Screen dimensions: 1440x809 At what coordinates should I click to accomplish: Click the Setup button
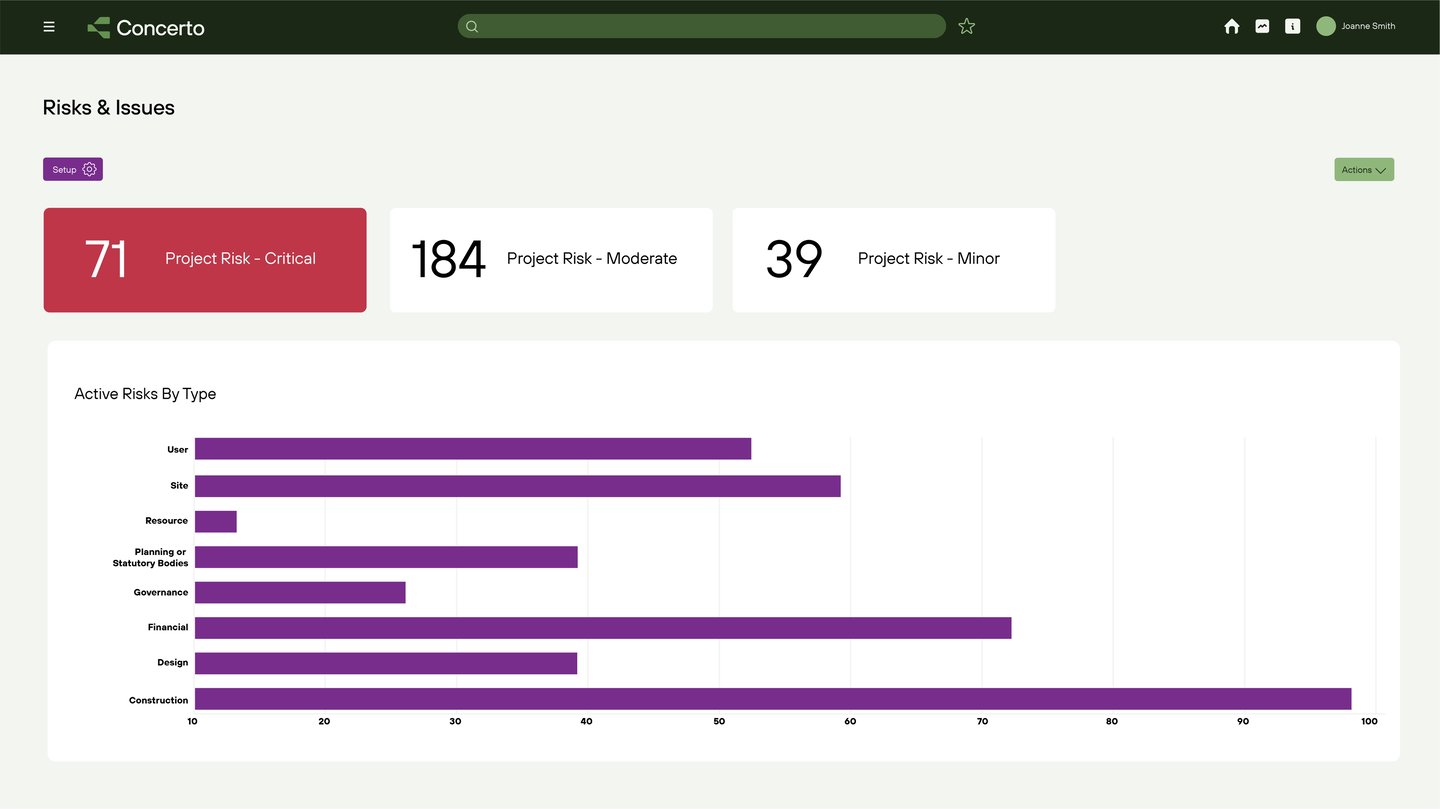click(x=73, y=170)
